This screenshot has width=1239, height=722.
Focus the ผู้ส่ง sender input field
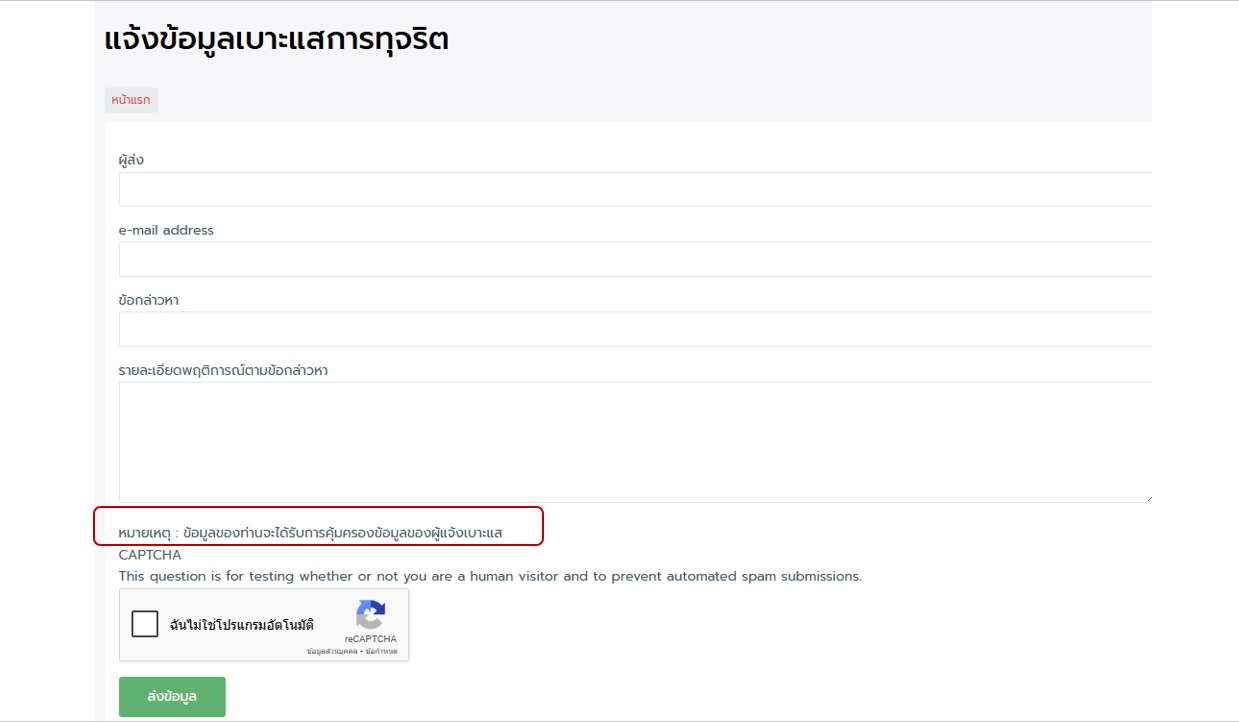635,189
